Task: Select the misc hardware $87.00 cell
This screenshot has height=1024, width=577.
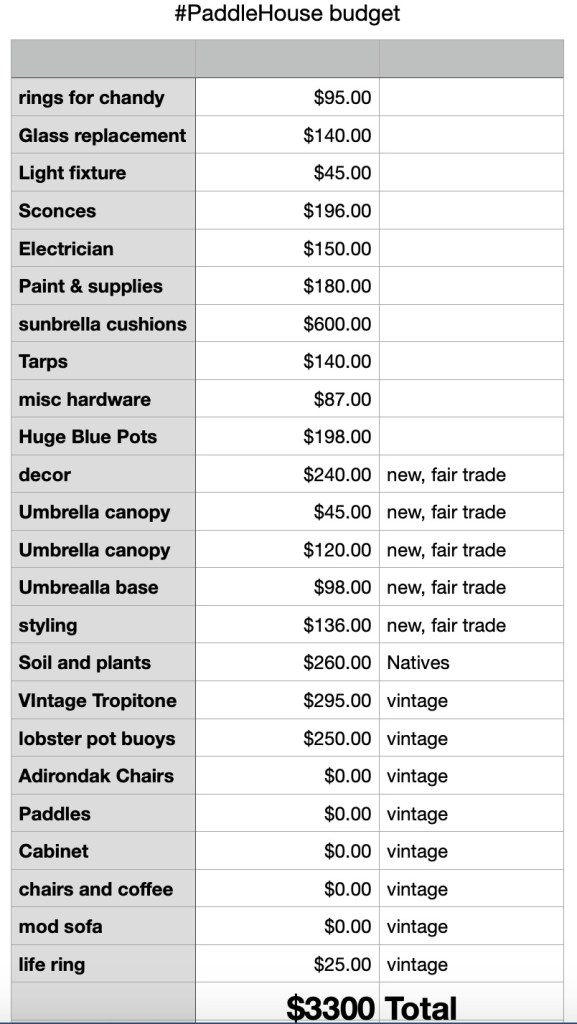Action: pyautogui.click(x=287, y=399)
